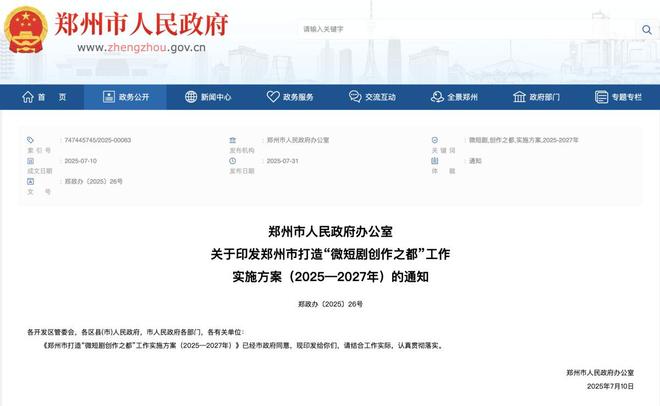Click the 郑州市人民政府 site title
660x406 pixels.
pos(141,24)
